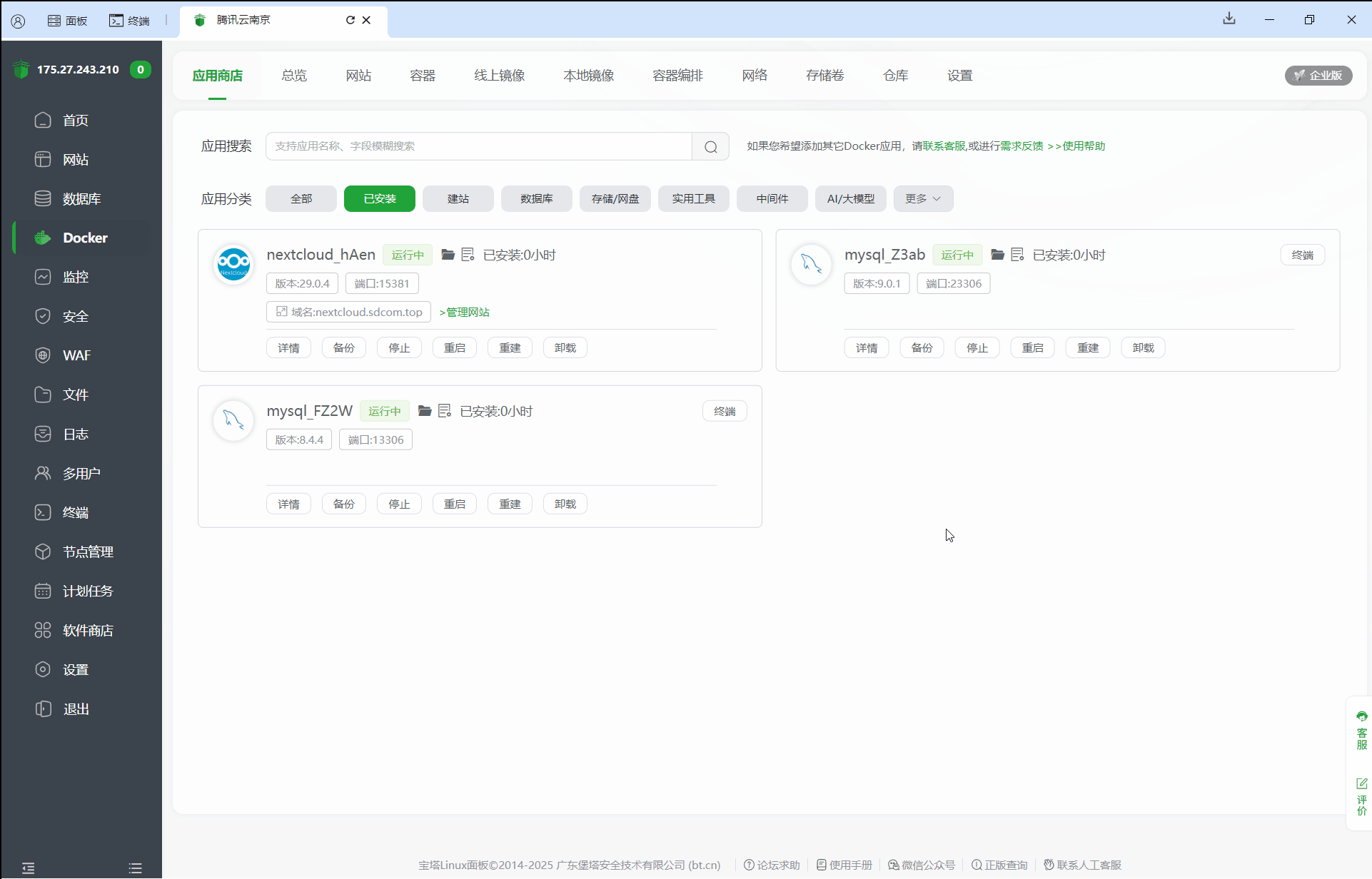The width and height of the screenshot is (1372, 879).
Task: Open Docker in the sidebar
Action: 84,238
